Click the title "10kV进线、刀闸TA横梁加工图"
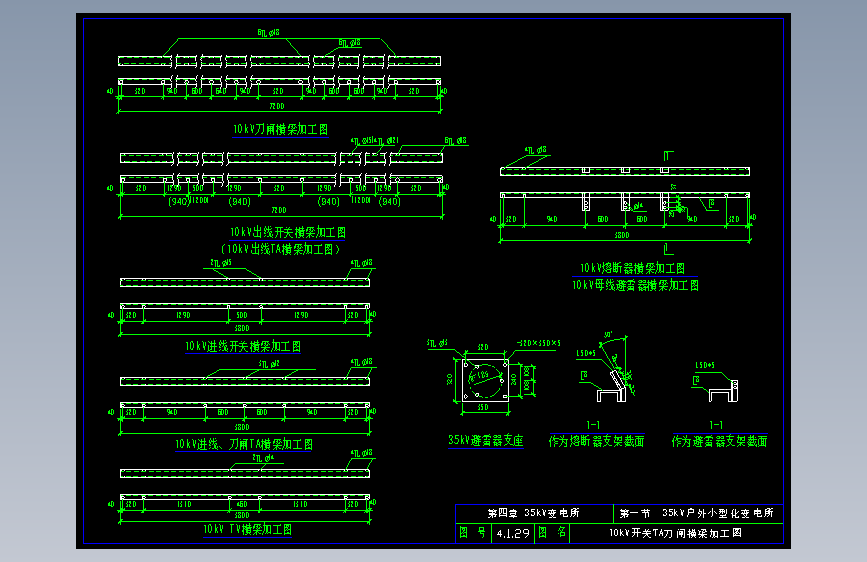Viewport: 867px width, 562px height. 244,444
